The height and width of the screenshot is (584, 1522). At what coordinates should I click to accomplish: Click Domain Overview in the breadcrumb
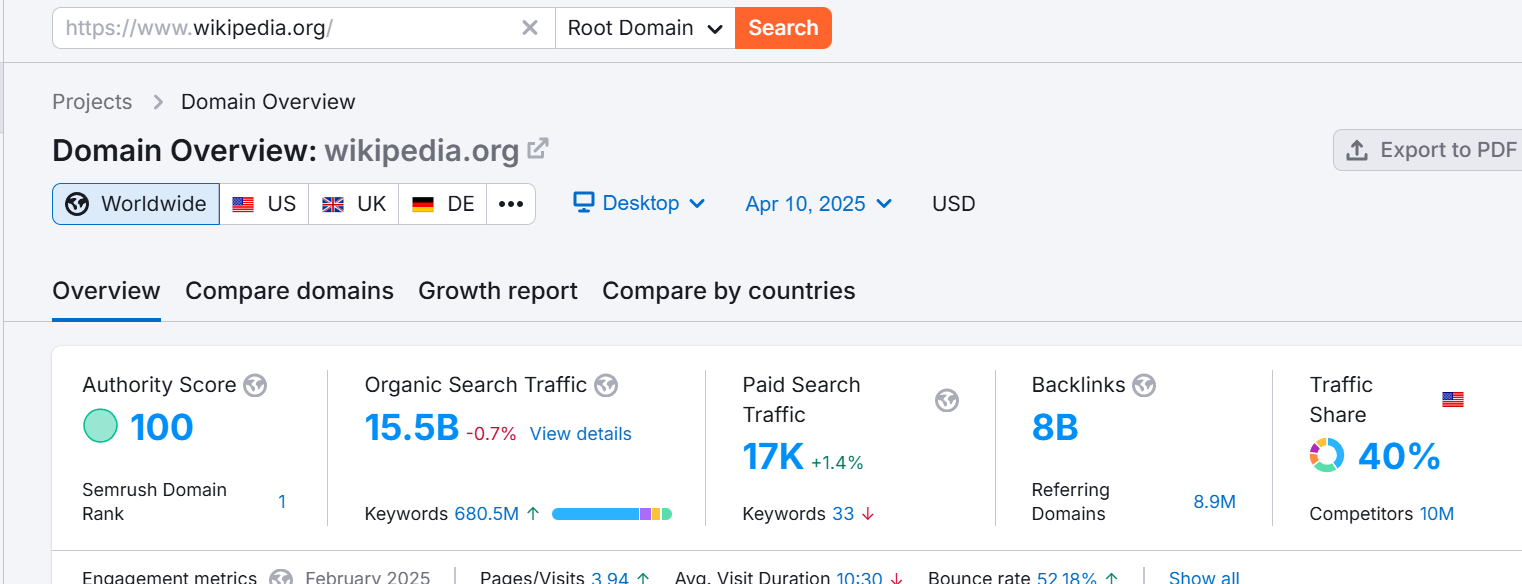coord(268,102)
